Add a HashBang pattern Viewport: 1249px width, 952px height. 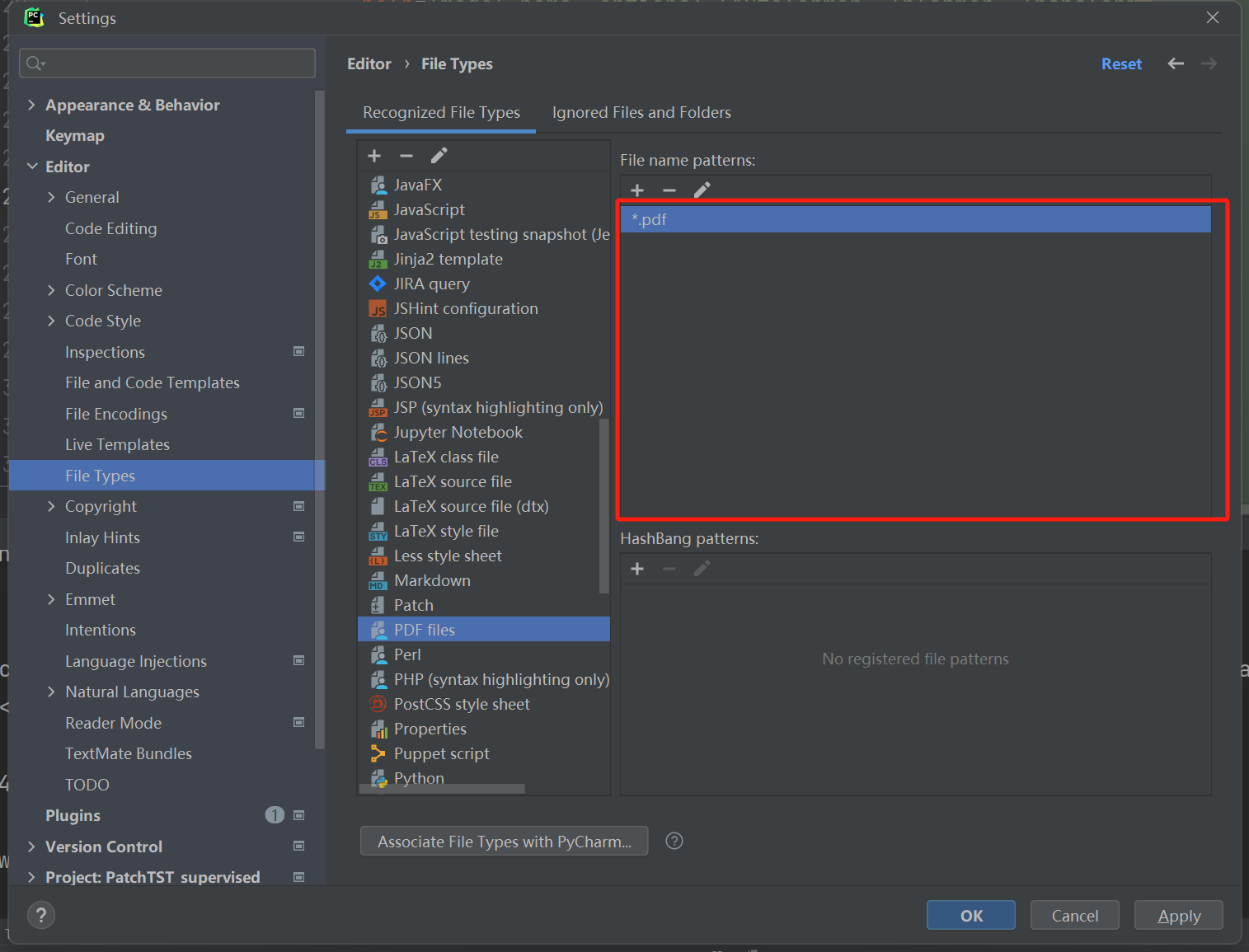[x=637, y=569]
